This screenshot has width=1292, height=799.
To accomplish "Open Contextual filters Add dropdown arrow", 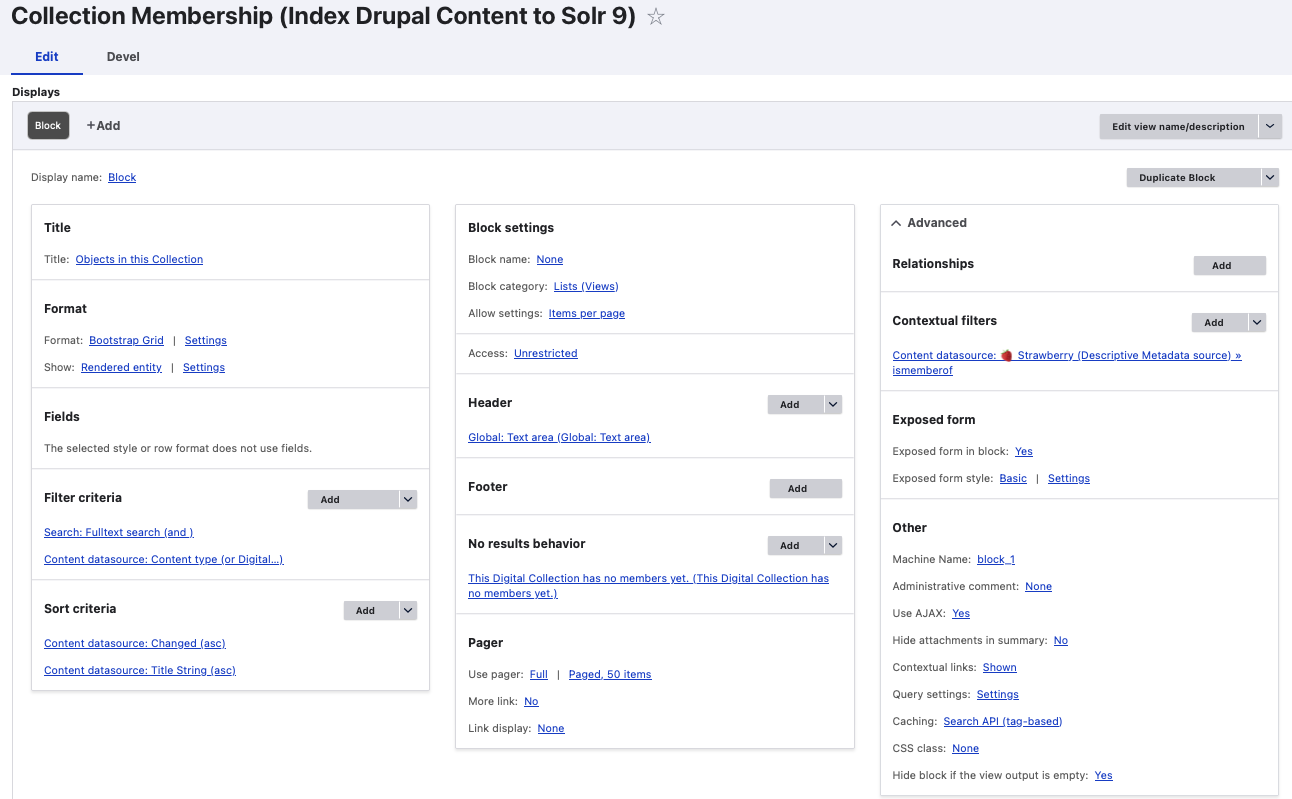I will point(1257,322).
